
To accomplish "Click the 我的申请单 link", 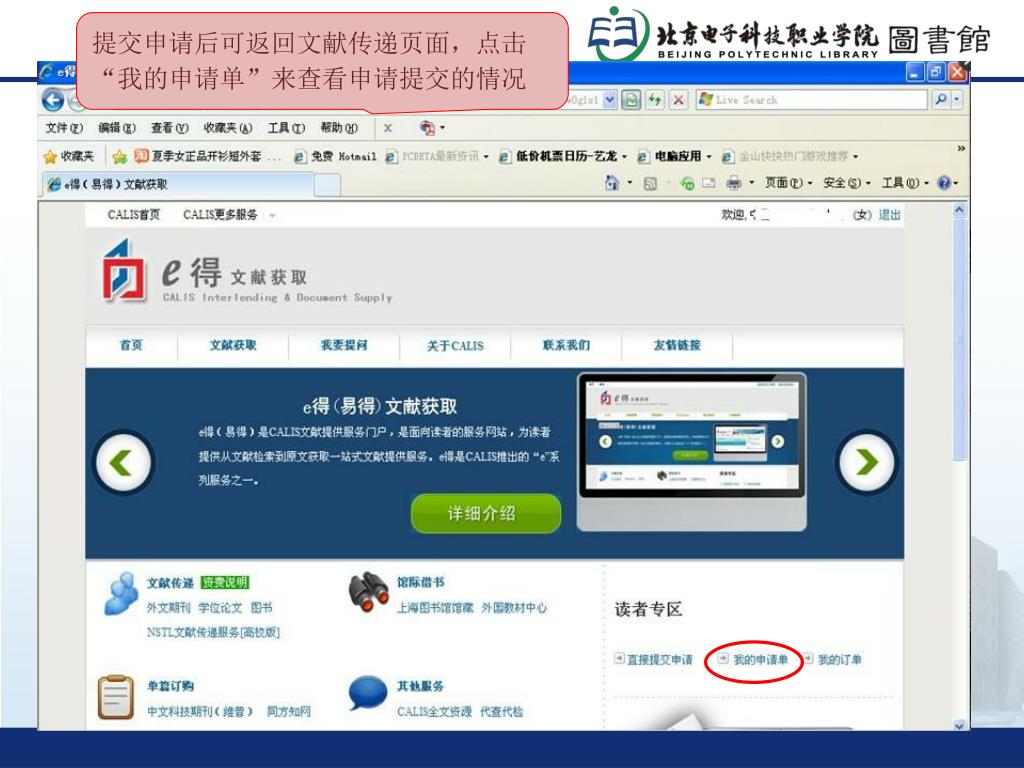I will 760,660.
